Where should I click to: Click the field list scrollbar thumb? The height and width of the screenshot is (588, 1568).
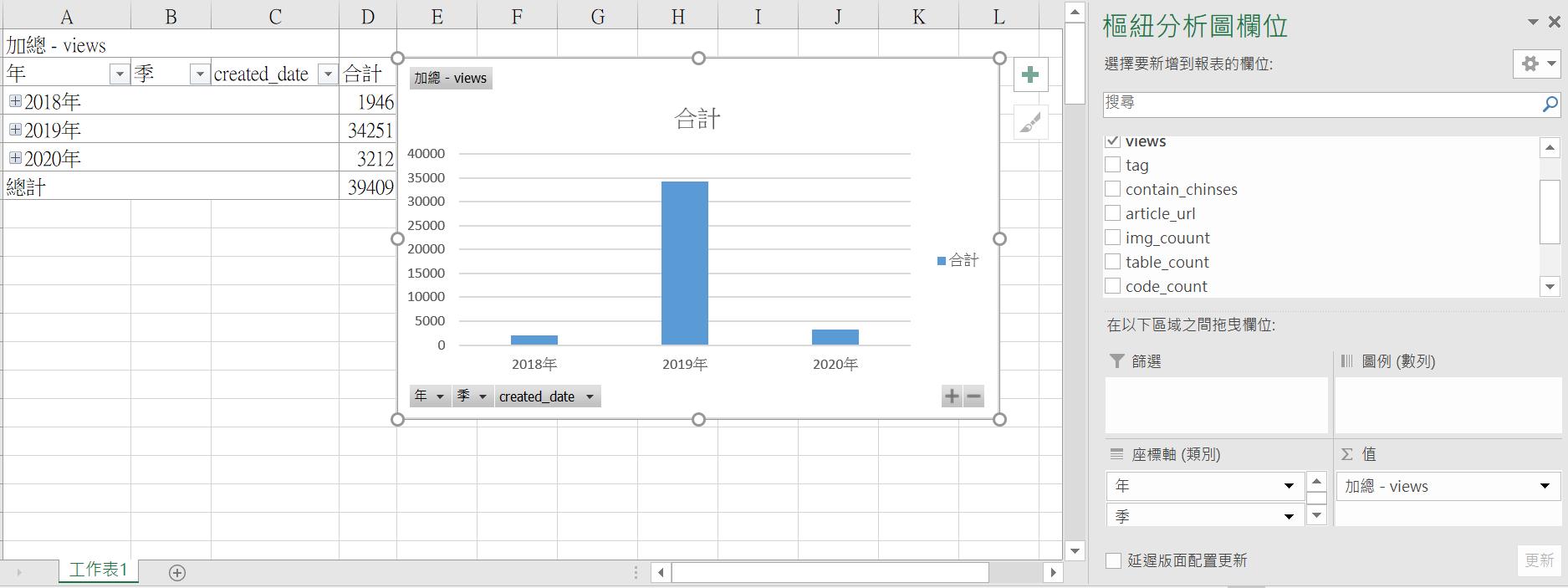[1550, 212]
